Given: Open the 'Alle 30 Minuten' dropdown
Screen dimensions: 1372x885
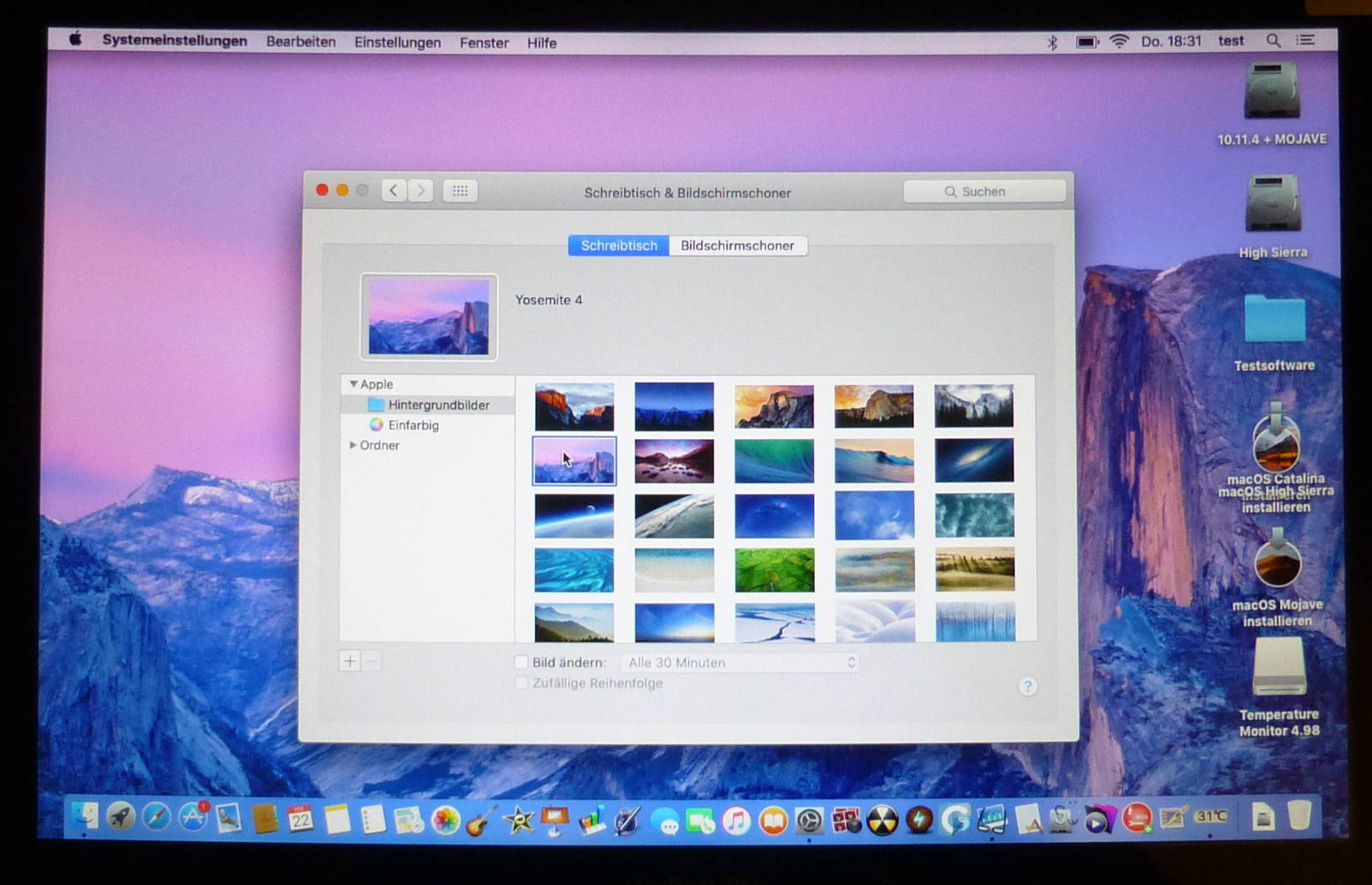Looking at the screenshot, I should click(739, 662).
